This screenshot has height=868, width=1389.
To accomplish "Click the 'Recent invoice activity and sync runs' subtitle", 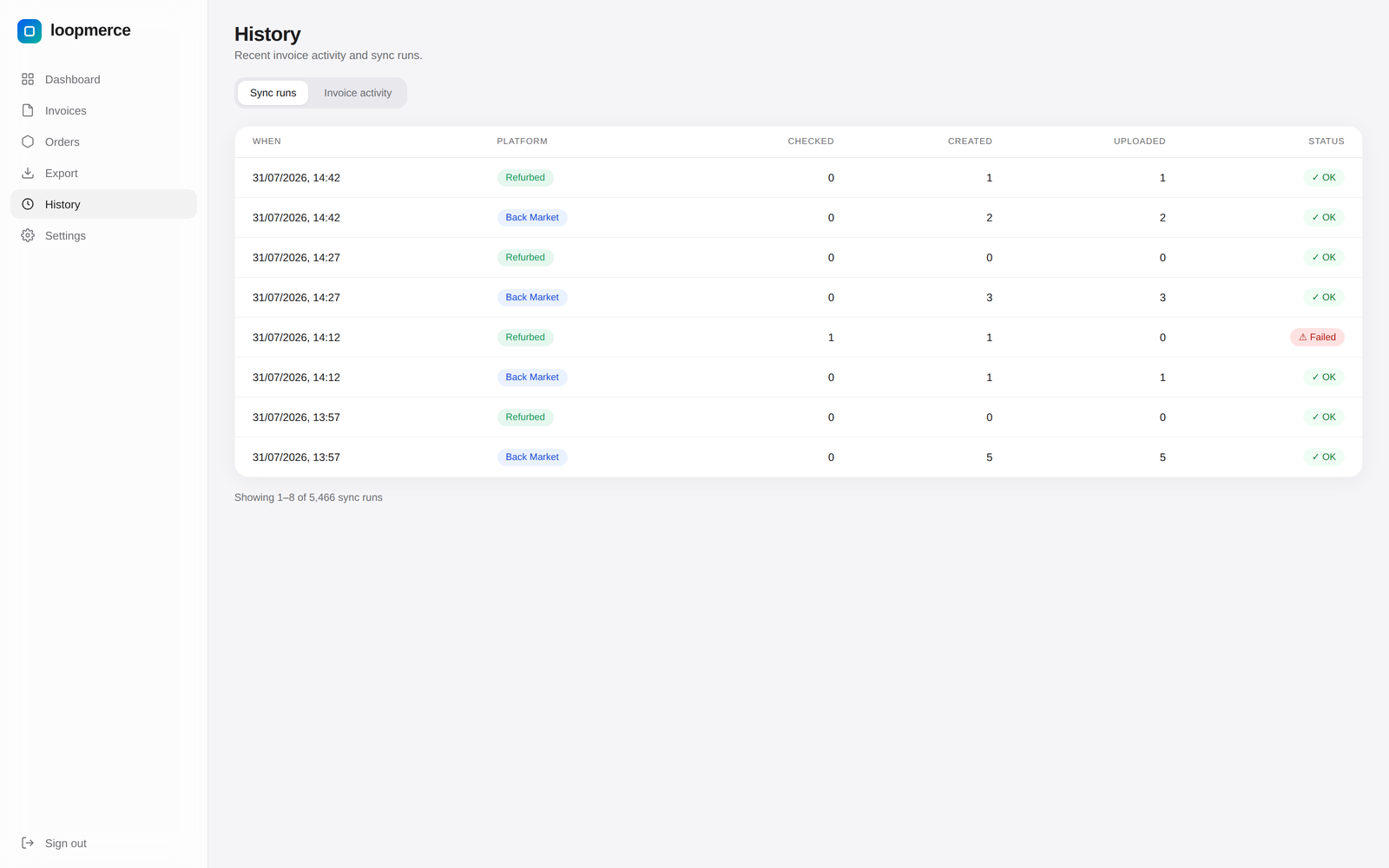I will point(328,56).
